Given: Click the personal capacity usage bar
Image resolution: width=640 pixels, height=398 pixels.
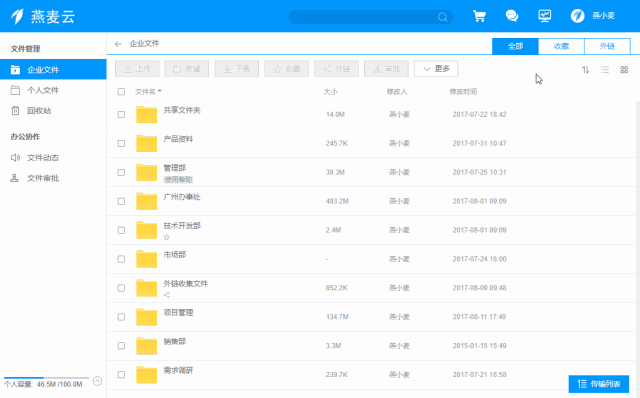Looking at the screenshot, I should coord(46,378).
